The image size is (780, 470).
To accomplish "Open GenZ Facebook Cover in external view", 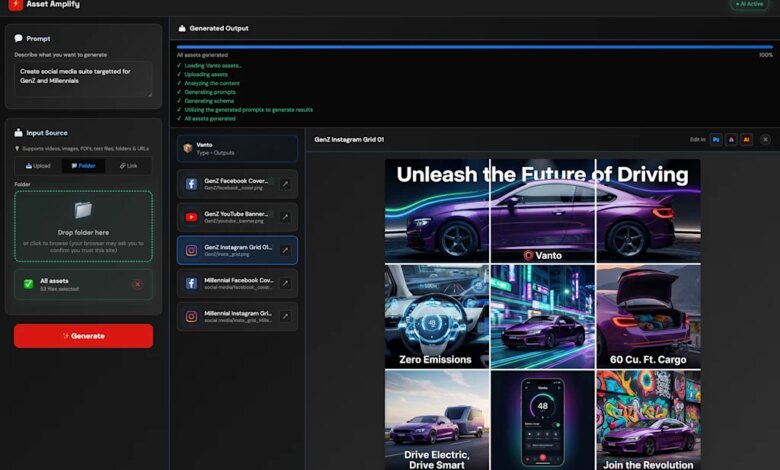I will point(285,184).
